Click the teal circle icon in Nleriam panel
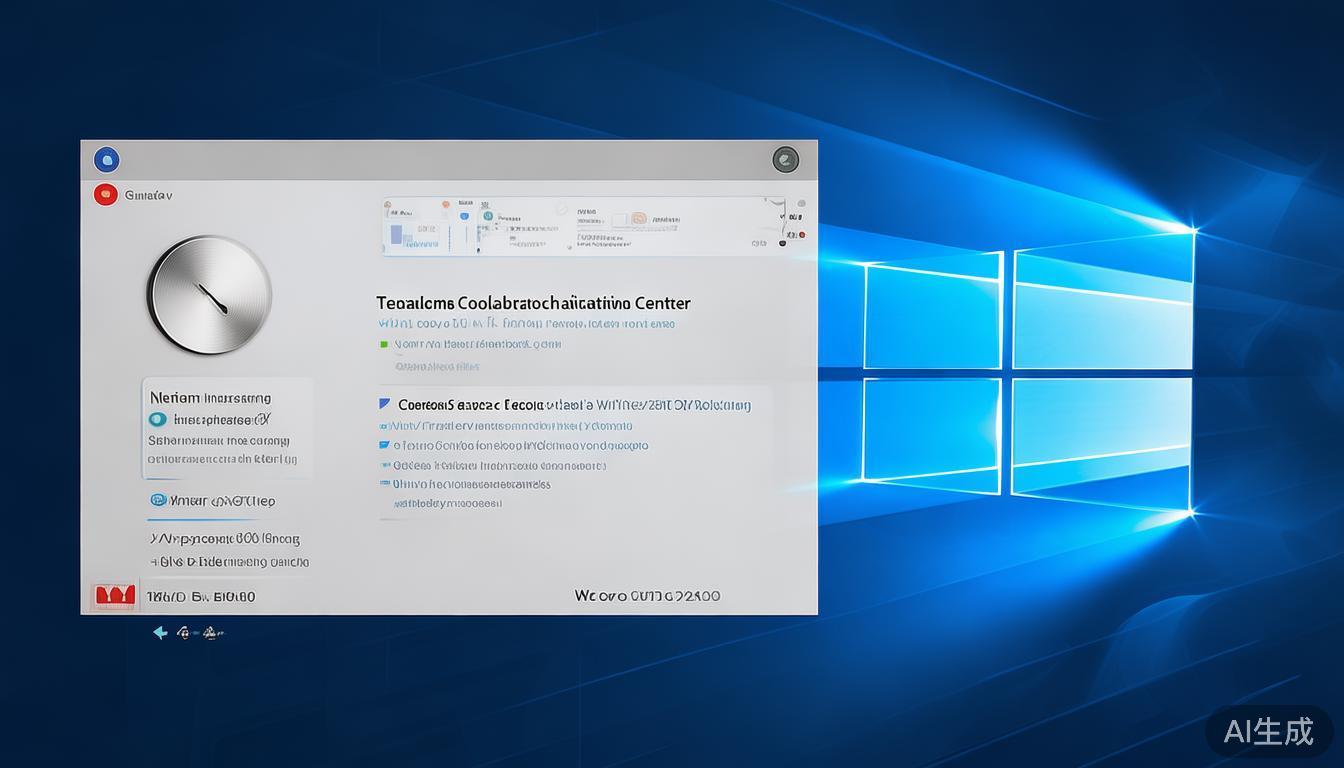Screen dimensions: 1344x768 point(157,420)
